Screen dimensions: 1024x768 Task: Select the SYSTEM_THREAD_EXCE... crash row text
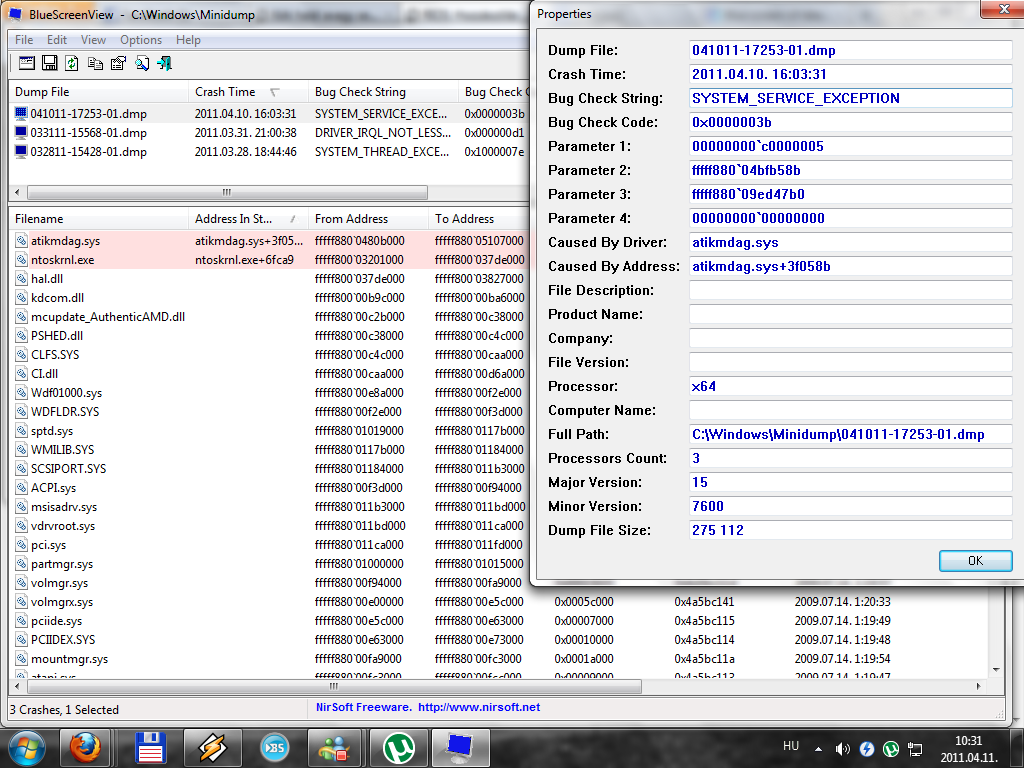(382, 152)
